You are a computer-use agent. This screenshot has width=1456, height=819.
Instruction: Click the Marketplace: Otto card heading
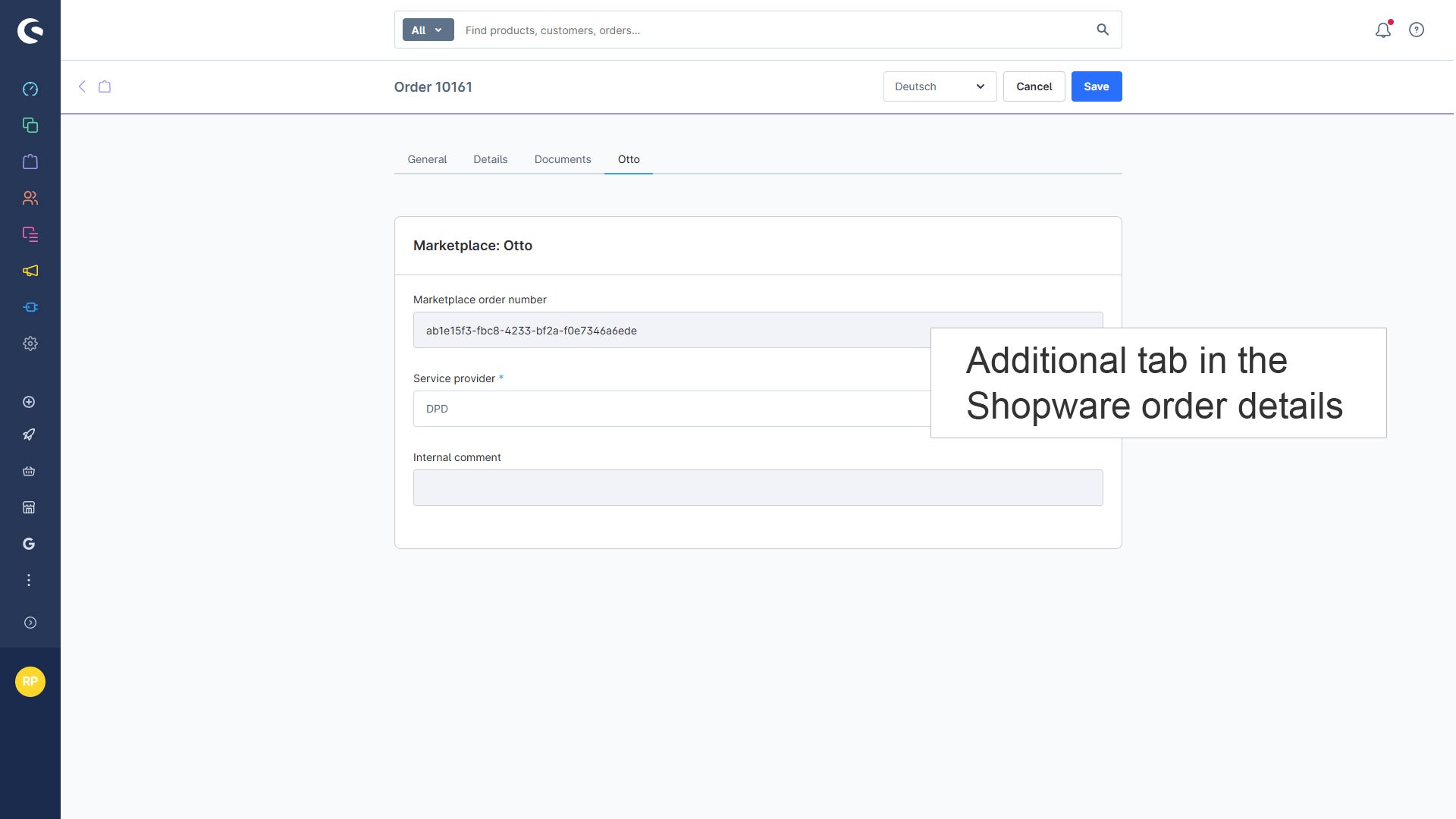pos(472,246)
